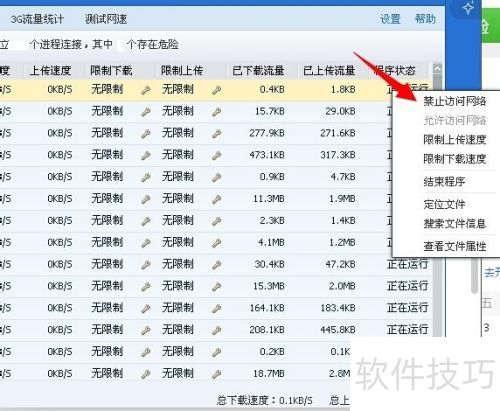Screen dimensions: 500x411
Task: Select 禁止访问网络 in context menu
Action: pos(454,101)
